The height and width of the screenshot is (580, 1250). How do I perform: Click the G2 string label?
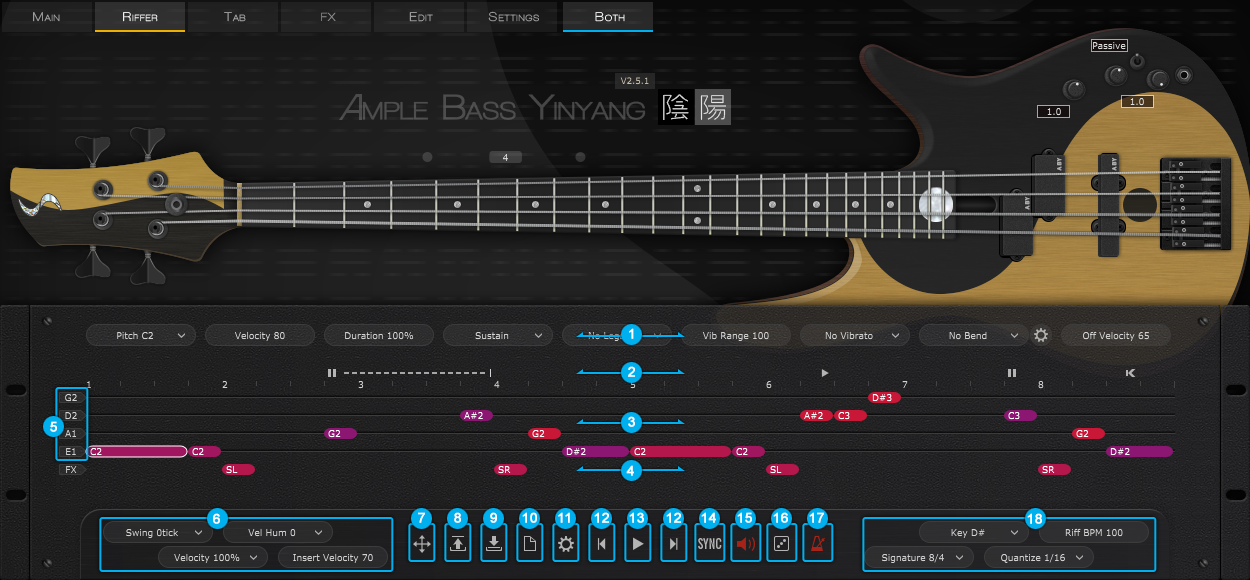point(71,398)
